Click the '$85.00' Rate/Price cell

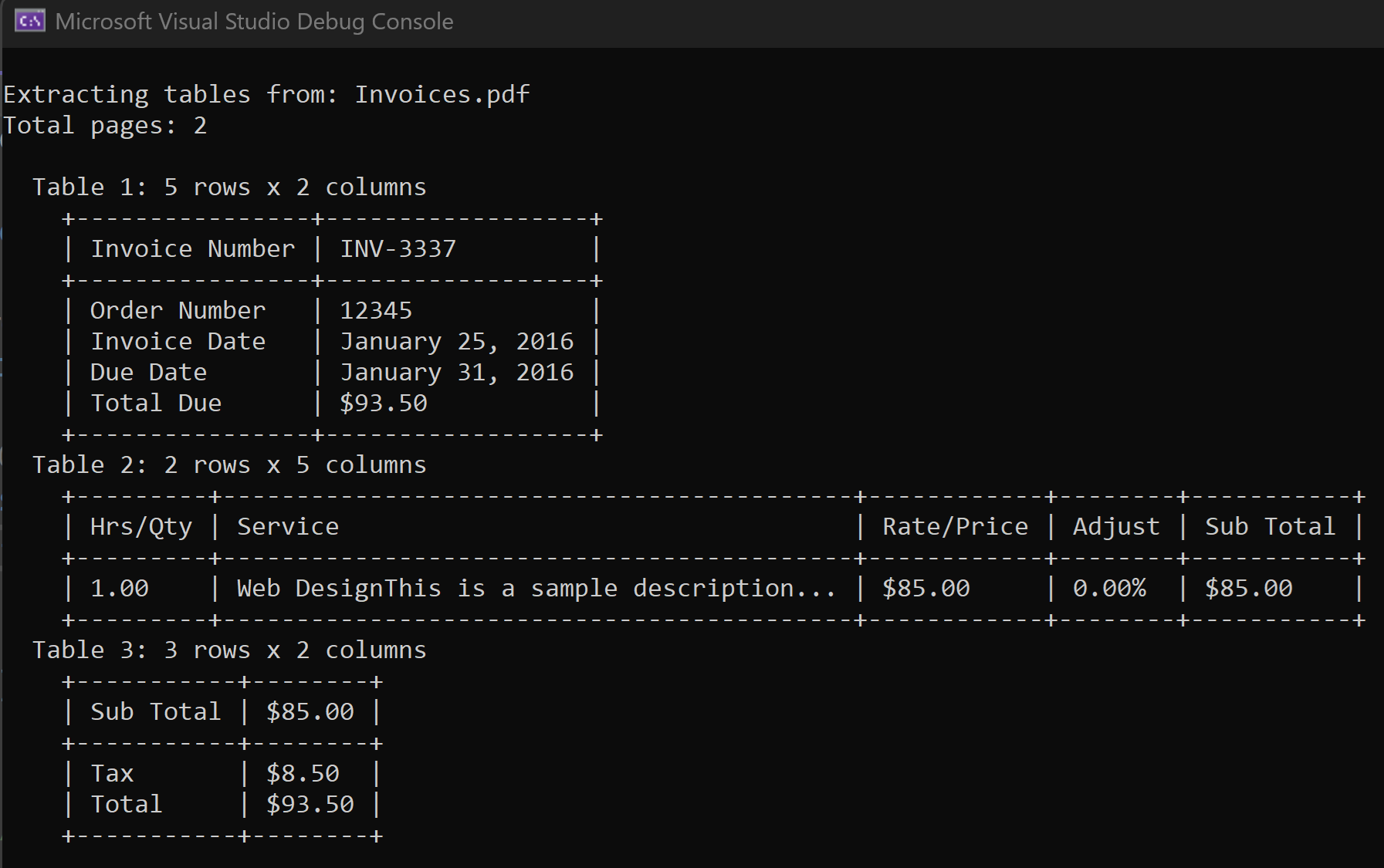[926, 588]
